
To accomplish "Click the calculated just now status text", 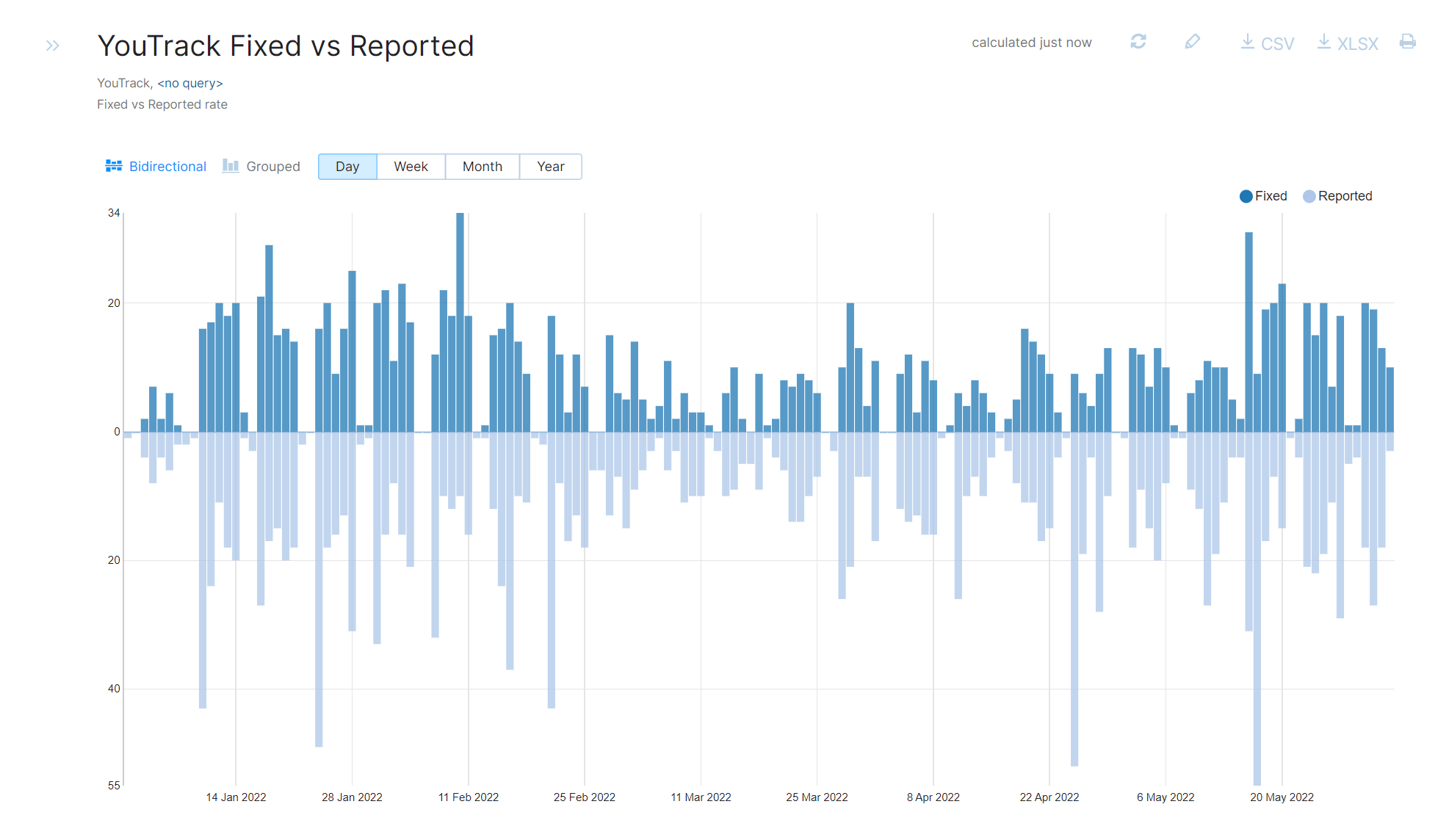I will point(1031,43).
